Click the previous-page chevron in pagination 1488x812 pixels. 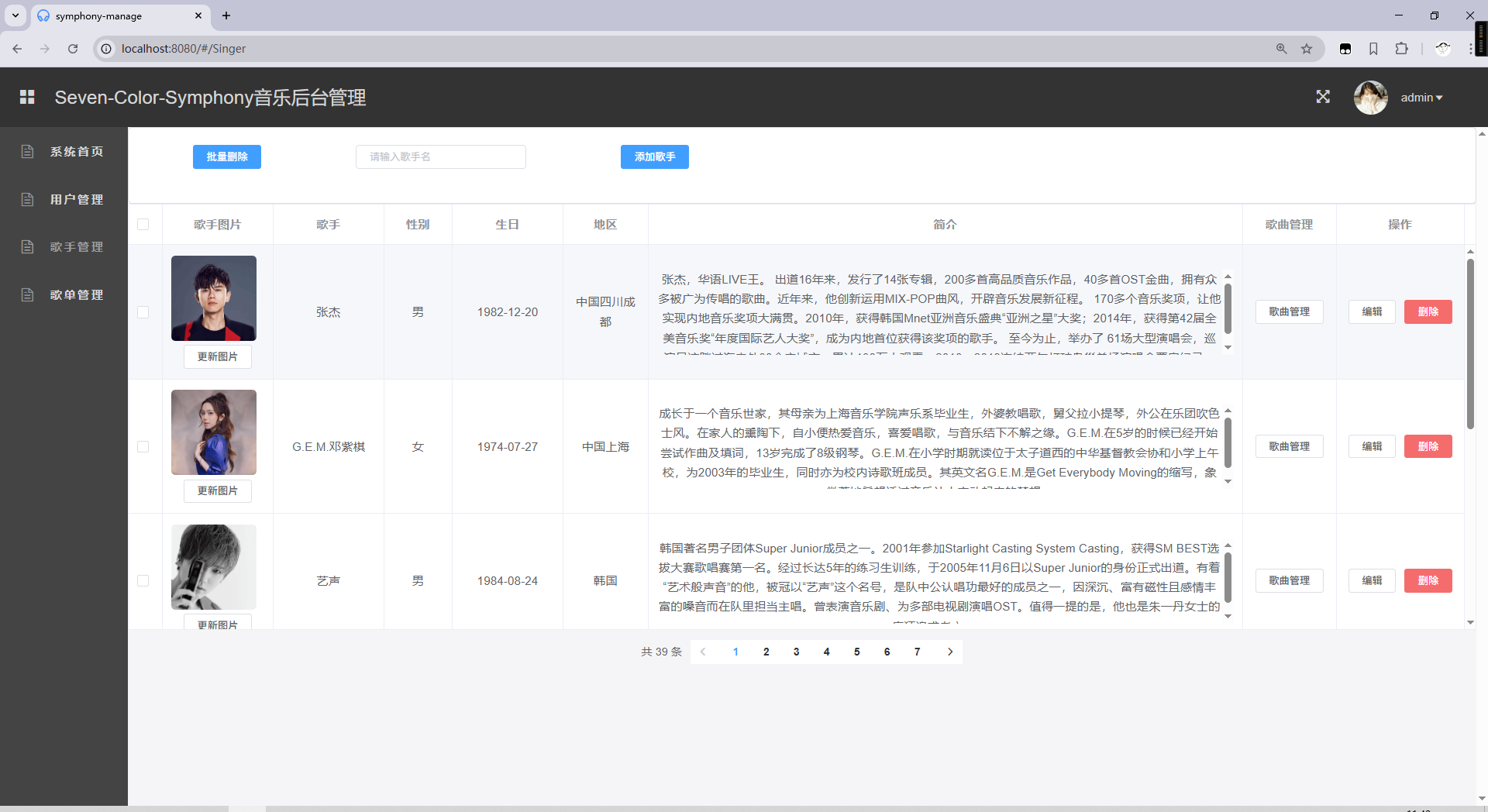703,652
